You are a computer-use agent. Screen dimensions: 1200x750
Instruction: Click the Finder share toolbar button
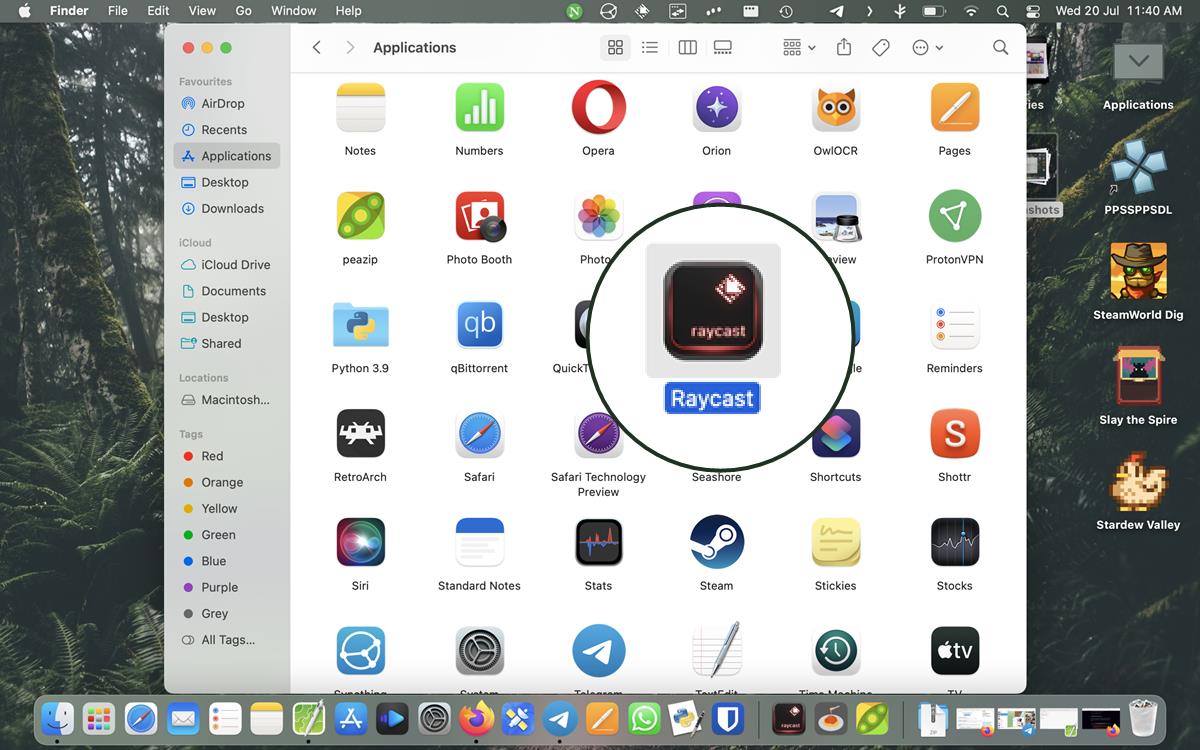tap(843, 47)
